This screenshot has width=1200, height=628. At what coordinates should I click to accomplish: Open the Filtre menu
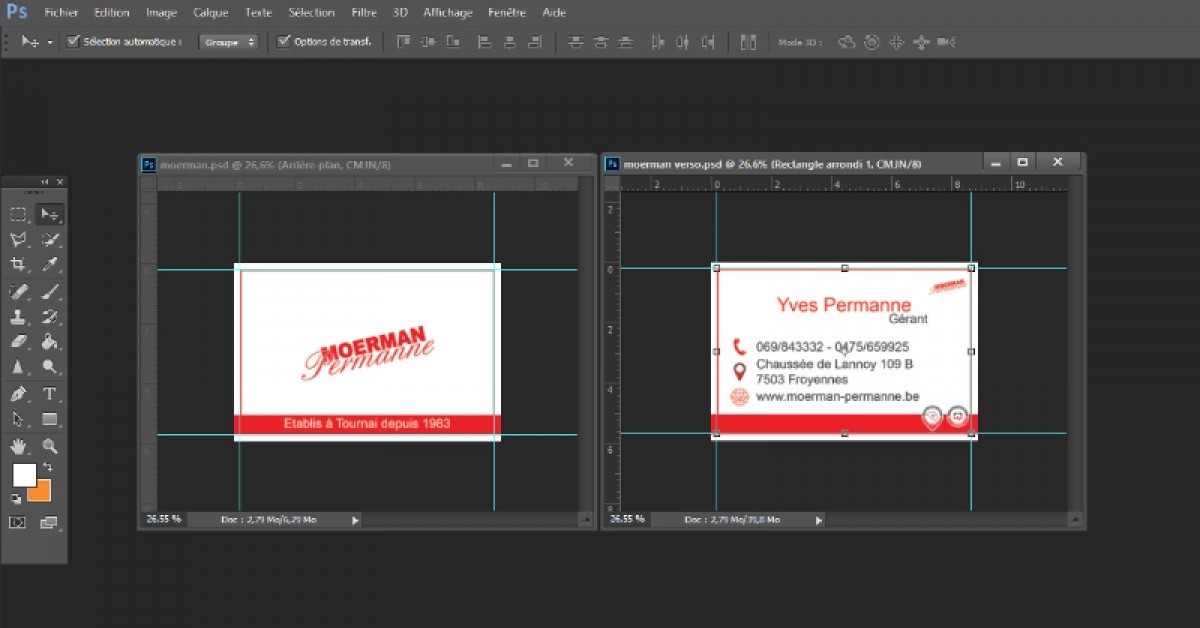click(364, 13)
